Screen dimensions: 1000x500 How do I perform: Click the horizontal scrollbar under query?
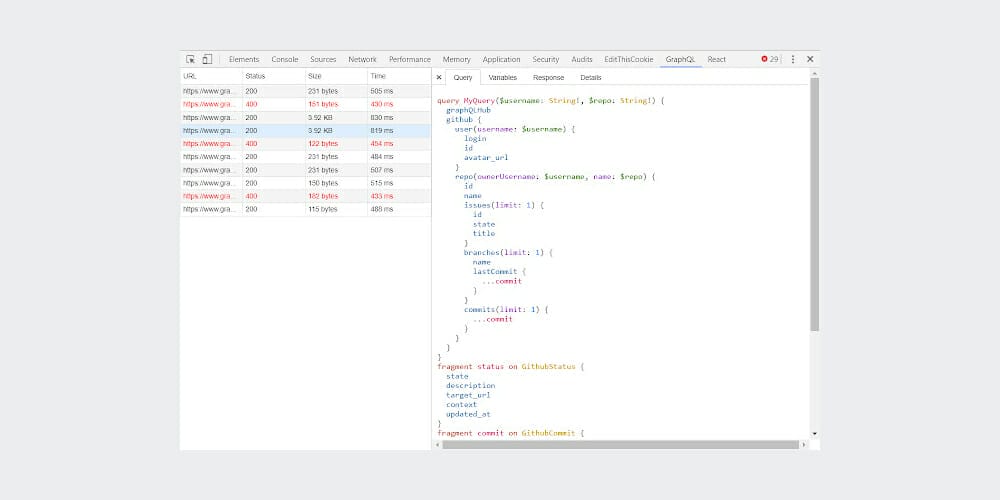click(x=620, y=445)
